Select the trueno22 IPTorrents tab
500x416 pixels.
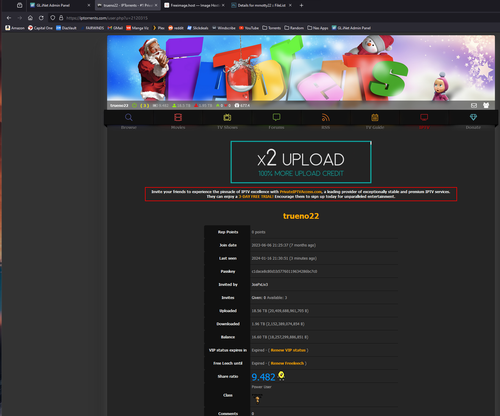click(x=127, y=5)
